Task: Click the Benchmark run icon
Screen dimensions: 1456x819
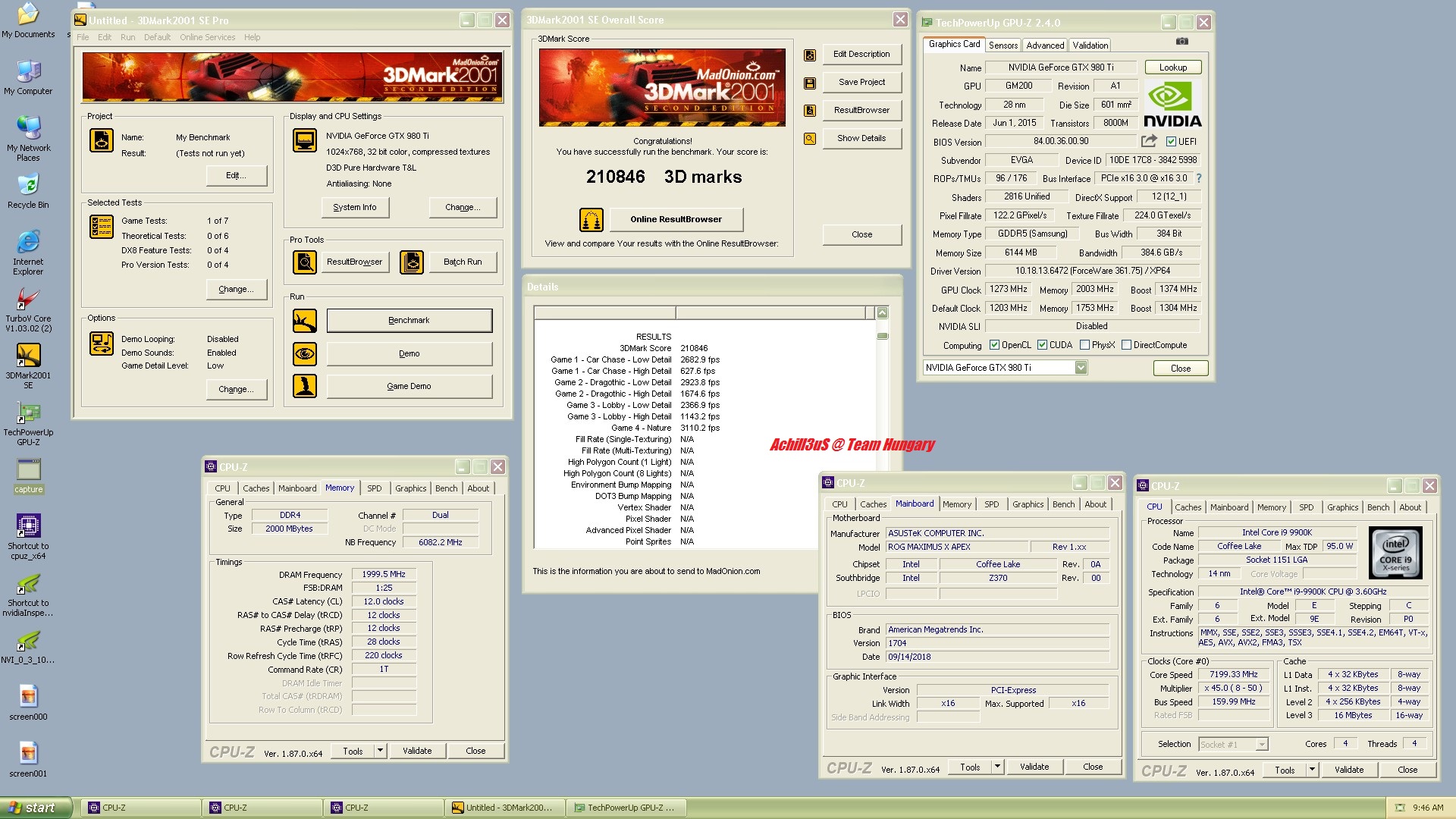Action: coord(305,321)
